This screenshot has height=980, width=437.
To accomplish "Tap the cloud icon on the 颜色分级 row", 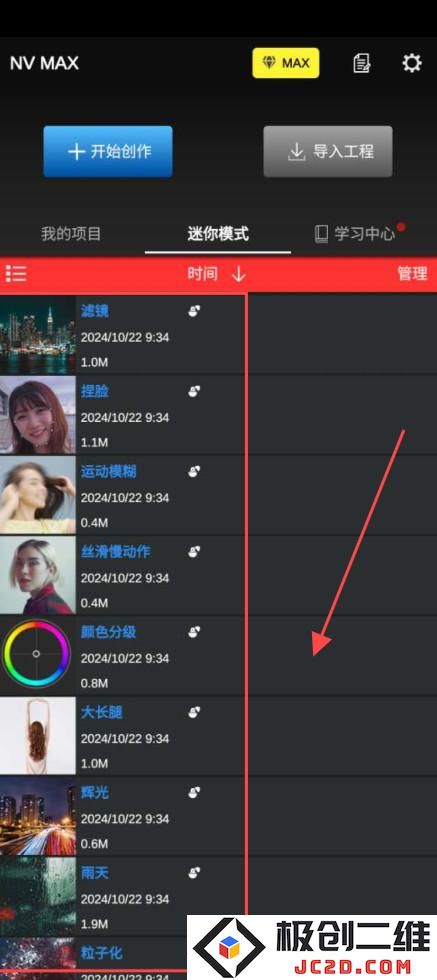I will tap(194, 632).
